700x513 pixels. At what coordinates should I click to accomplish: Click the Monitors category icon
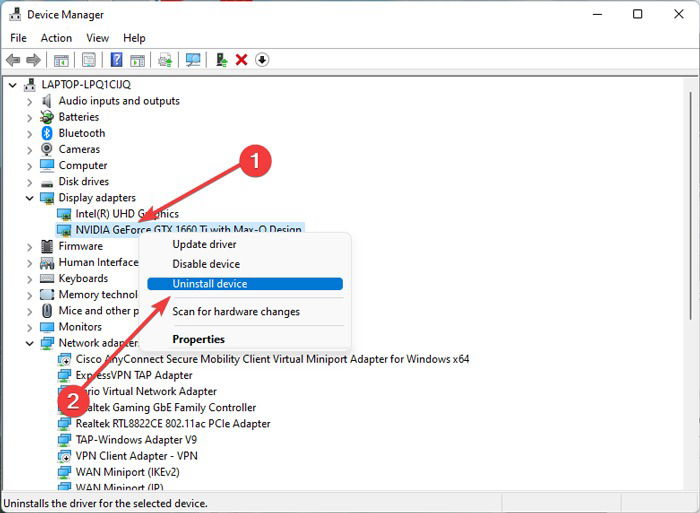click(47, 327)
